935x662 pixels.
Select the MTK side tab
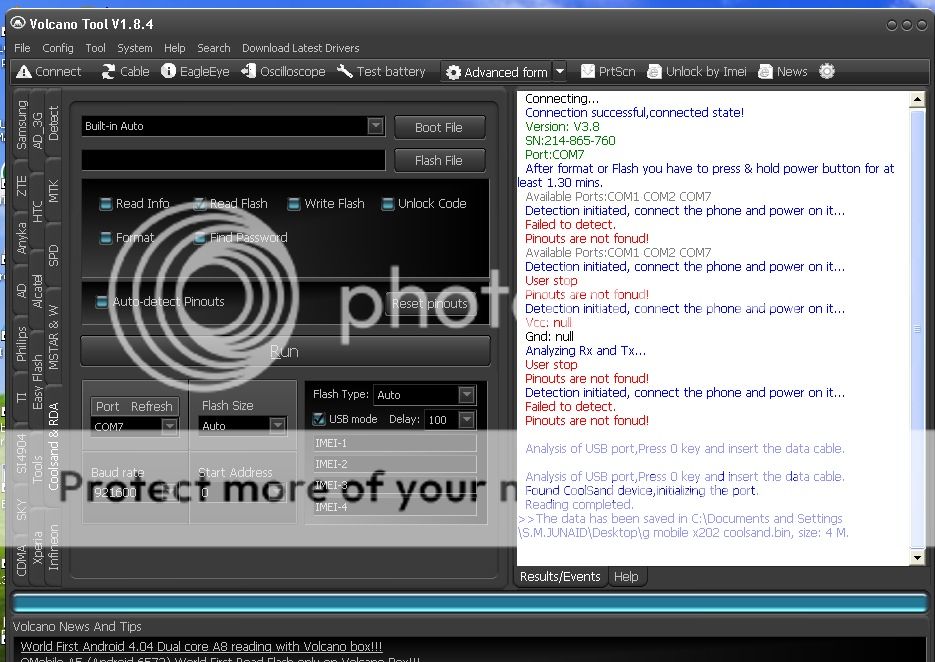tap(54, 191)
